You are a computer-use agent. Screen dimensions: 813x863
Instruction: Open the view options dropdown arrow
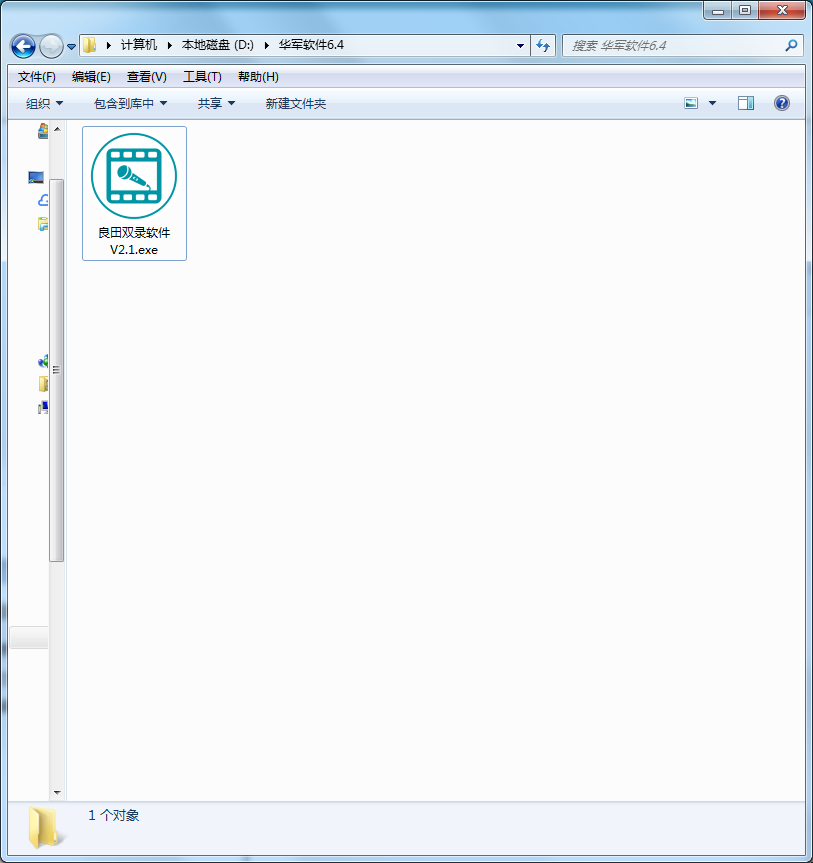click(713, 103)
